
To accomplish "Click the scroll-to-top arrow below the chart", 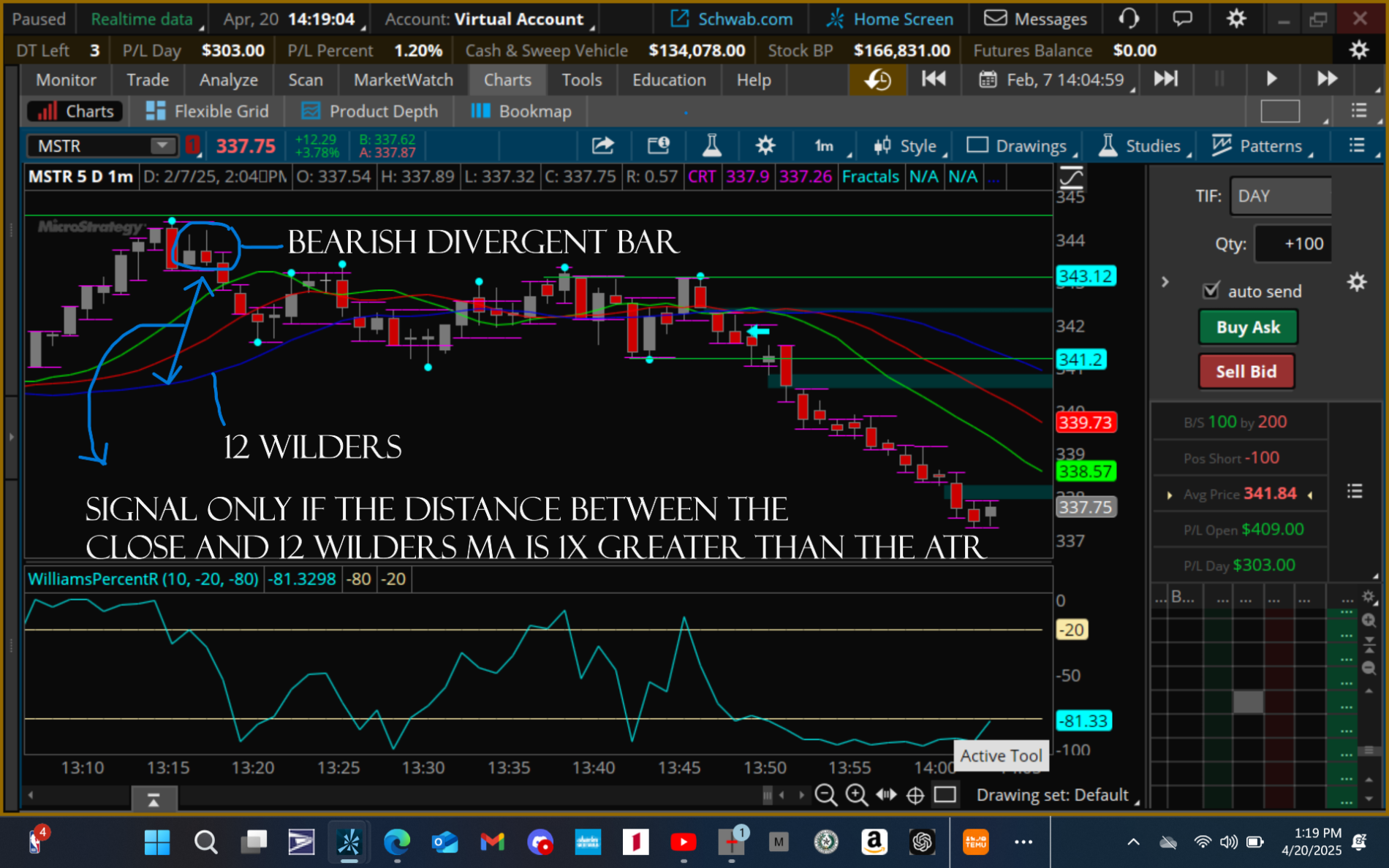I will point(154,801).
